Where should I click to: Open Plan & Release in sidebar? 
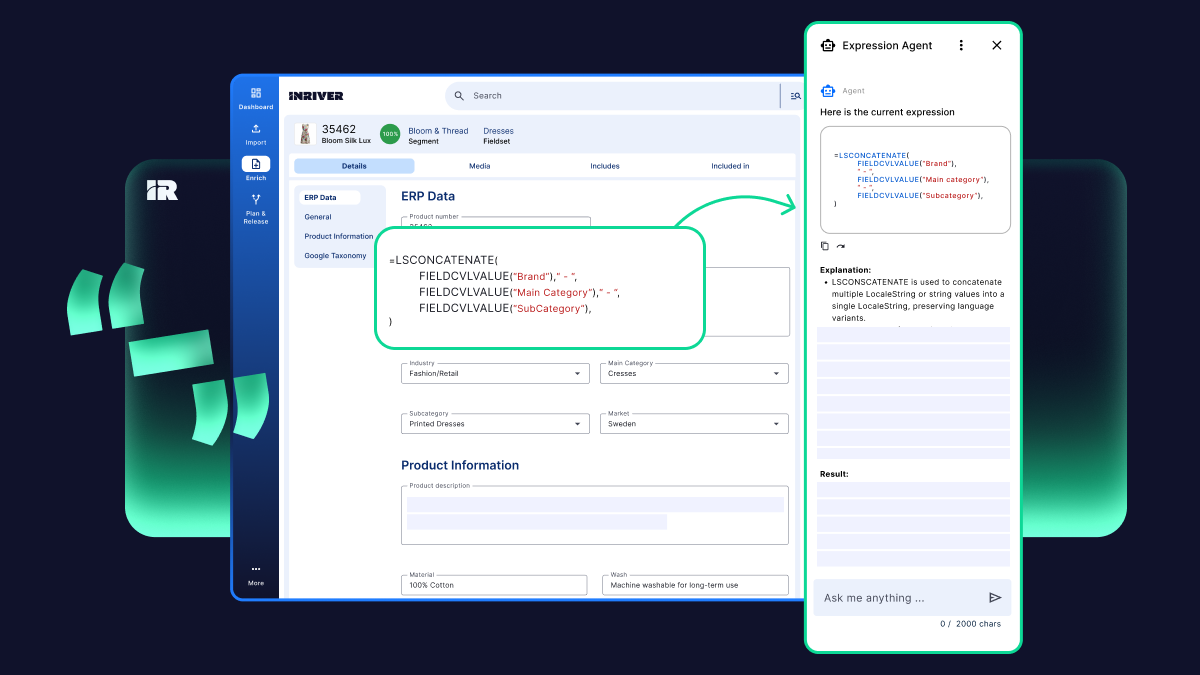coord(255,207)
